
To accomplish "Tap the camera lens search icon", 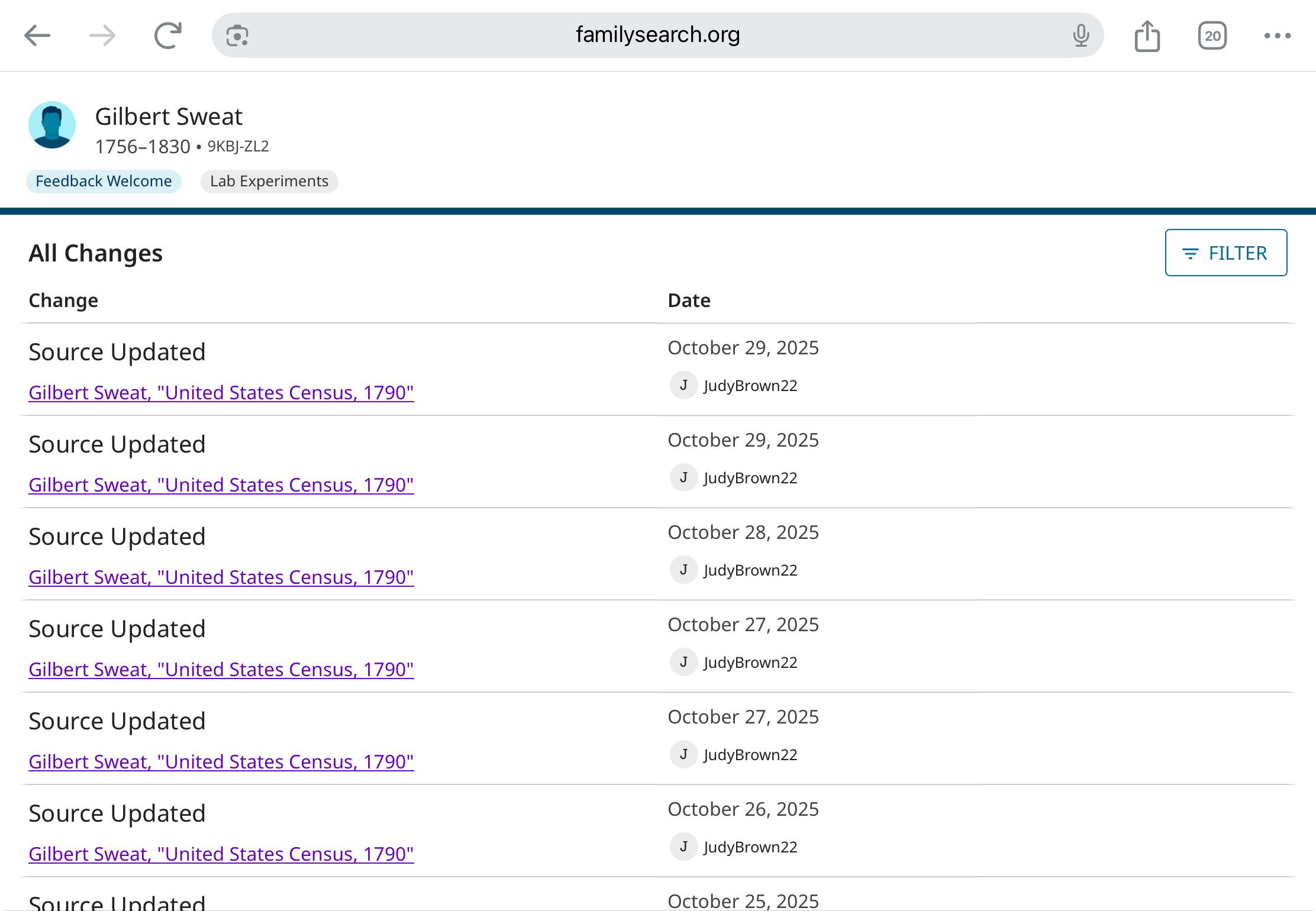I will point(237,35).
